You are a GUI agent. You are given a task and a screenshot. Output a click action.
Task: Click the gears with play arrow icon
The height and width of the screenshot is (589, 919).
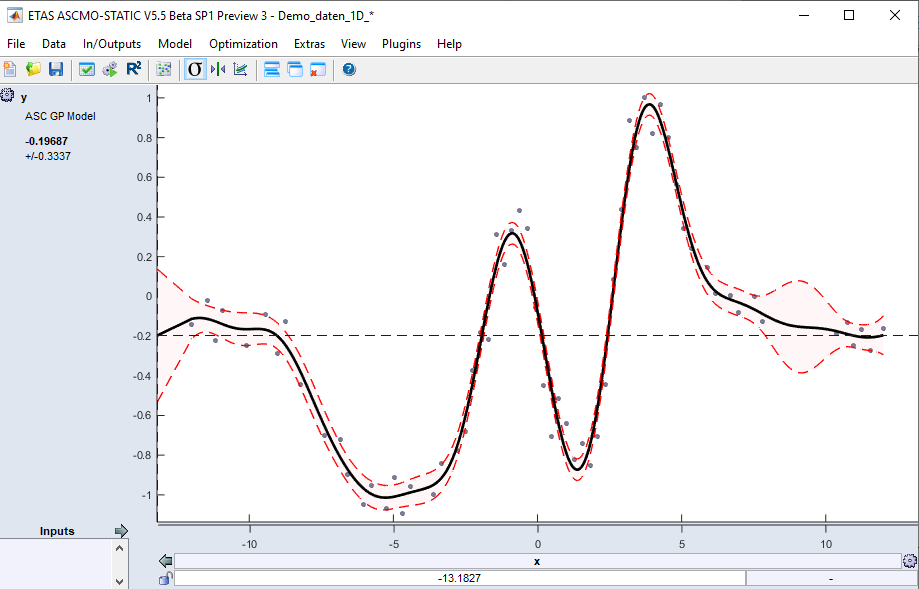tap(110, 70)
